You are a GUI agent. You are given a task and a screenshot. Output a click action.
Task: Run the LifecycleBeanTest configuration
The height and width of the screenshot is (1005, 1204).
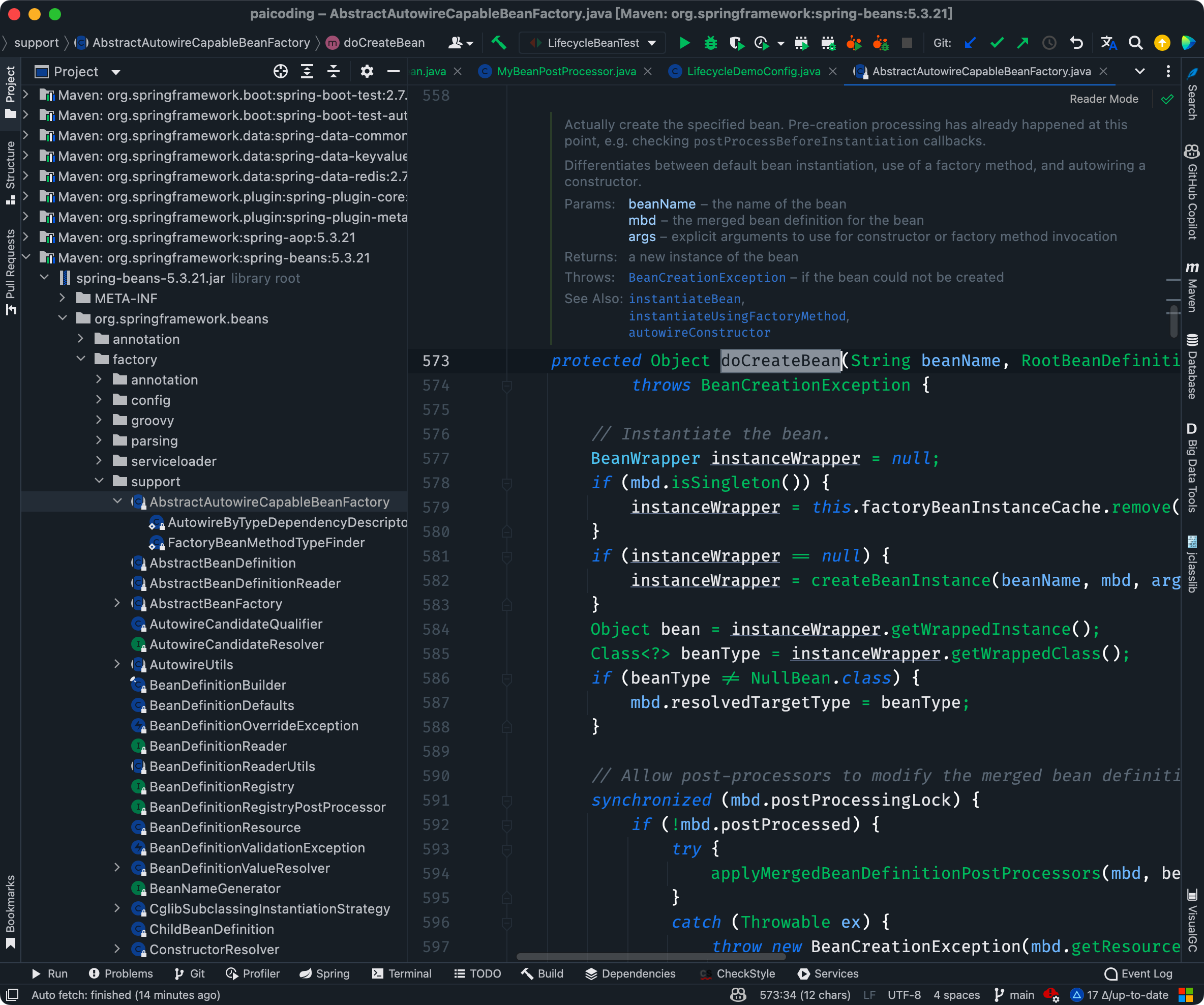click(x=684, y=42)
